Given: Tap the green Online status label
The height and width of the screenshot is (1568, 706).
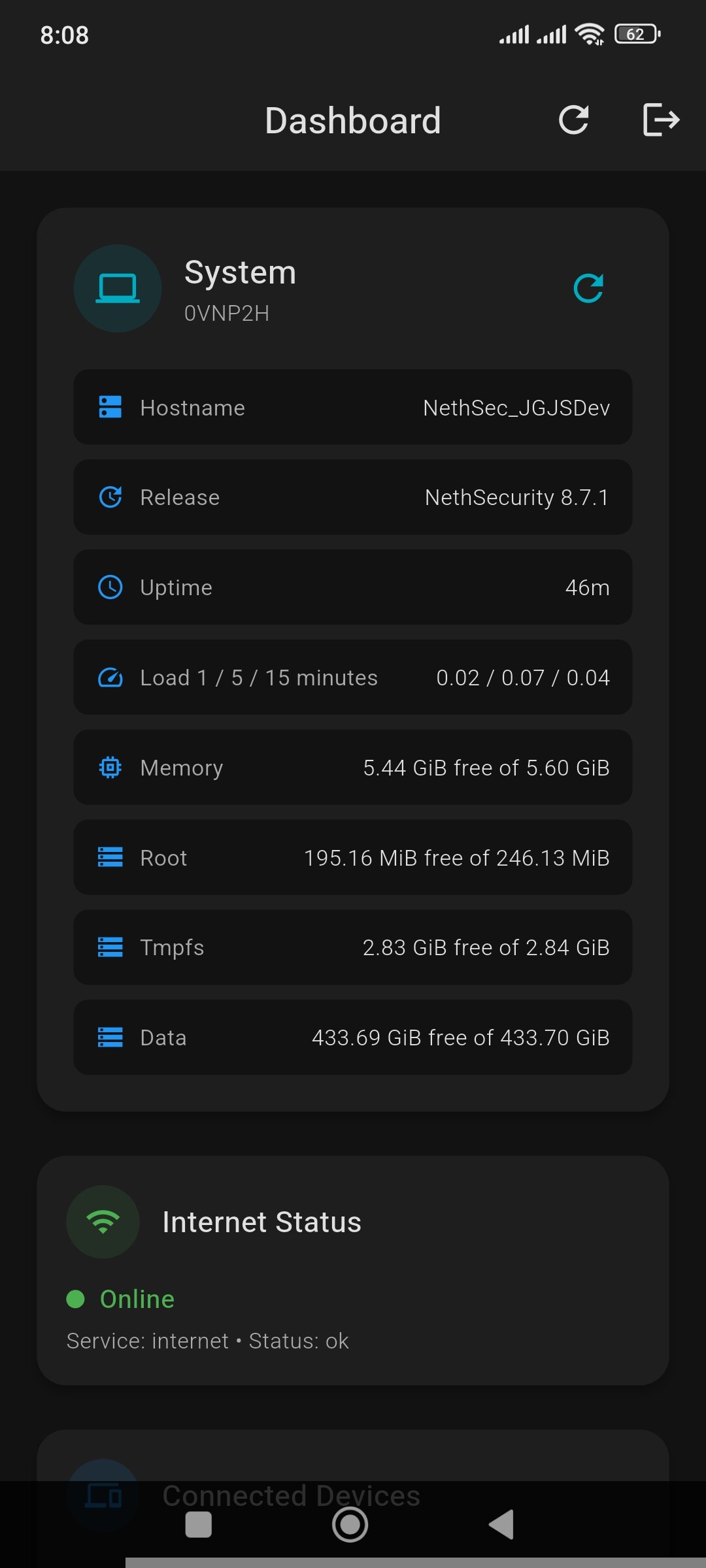Looking at the screenshot, I should click(137, 1299).
